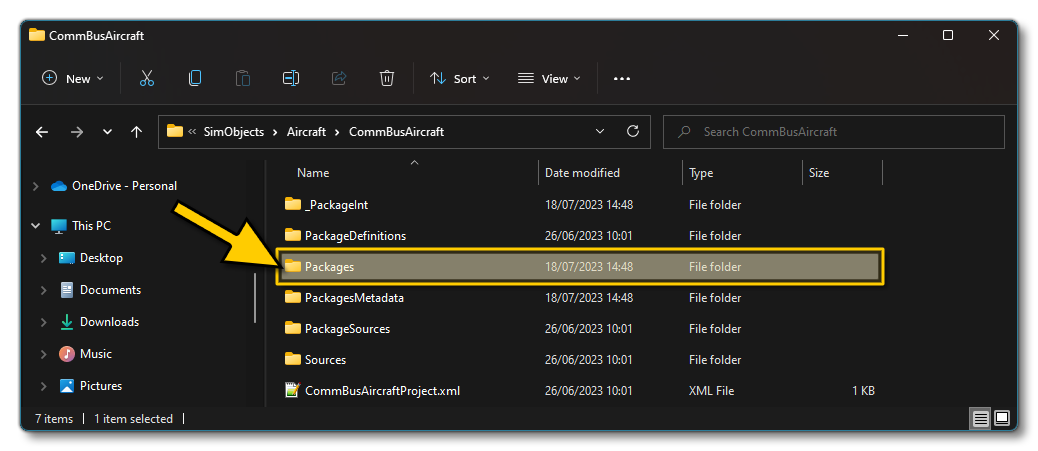Click the Cut scissors icon
The height and width of the screenshot is (451, 1038).
coord(147,78)
